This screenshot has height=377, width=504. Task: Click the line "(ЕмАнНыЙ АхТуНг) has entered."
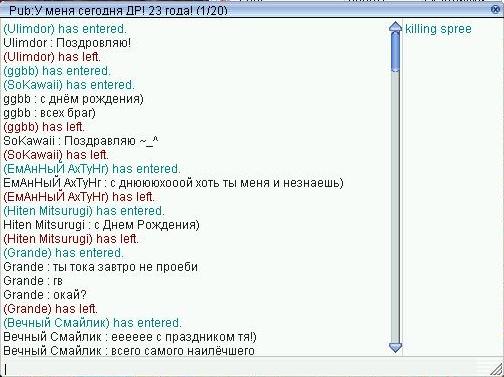[x=92, y=169]
